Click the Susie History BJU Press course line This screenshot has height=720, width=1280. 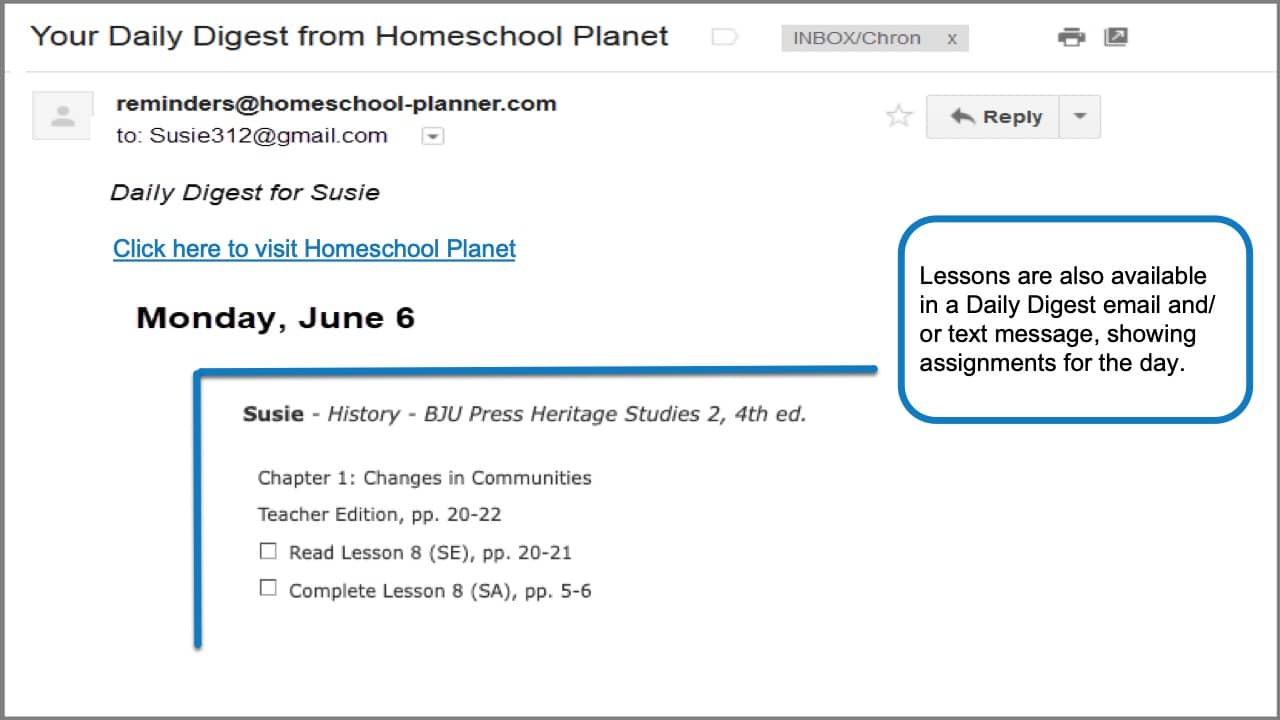524,414
